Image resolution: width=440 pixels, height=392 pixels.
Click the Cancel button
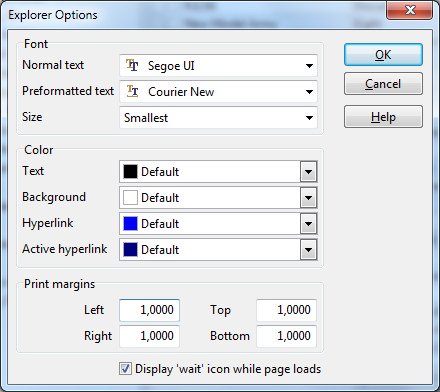click(x=383, y=84)
